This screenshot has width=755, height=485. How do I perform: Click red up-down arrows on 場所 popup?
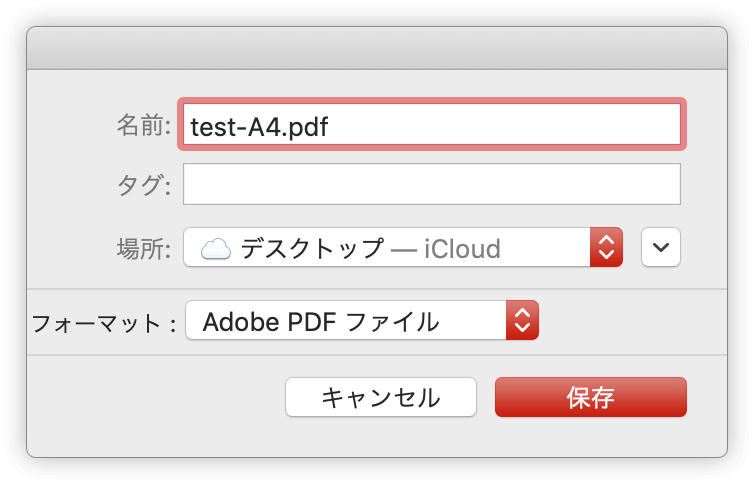tap(606, 247)
